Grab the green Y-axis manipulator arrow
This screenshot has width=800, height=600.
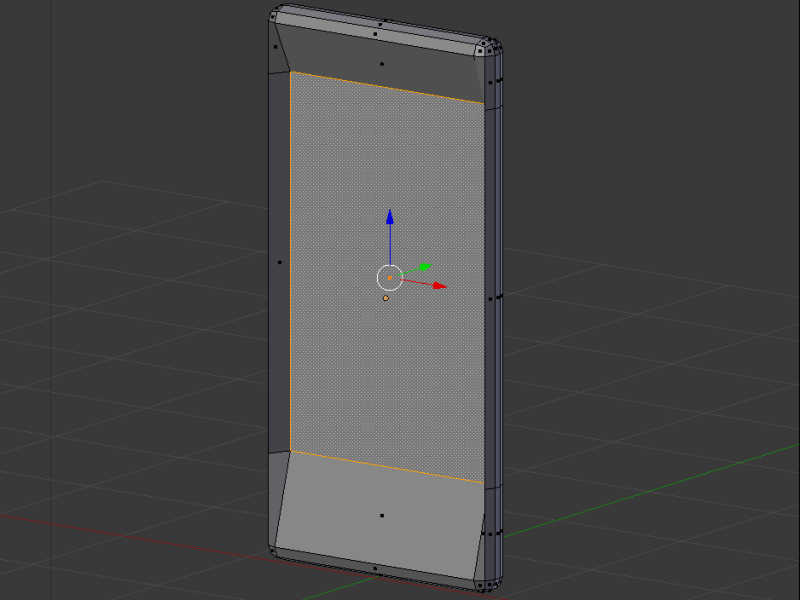click(424, 267)
